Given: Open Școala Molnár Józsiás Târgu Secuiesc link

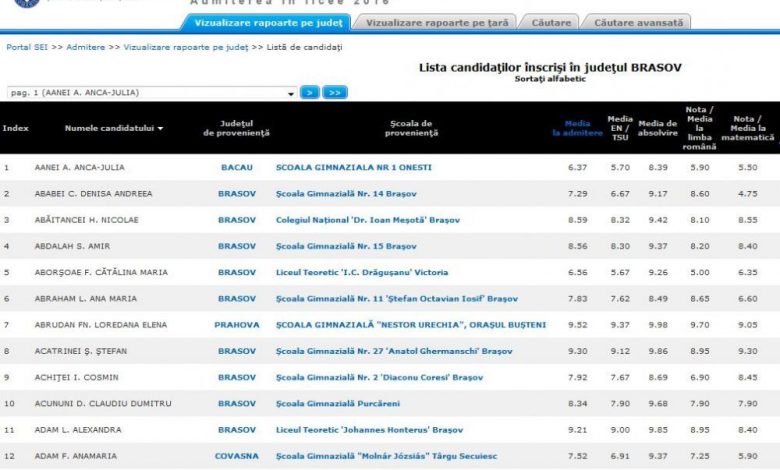Looking at the screenshot, I should 387,457.
